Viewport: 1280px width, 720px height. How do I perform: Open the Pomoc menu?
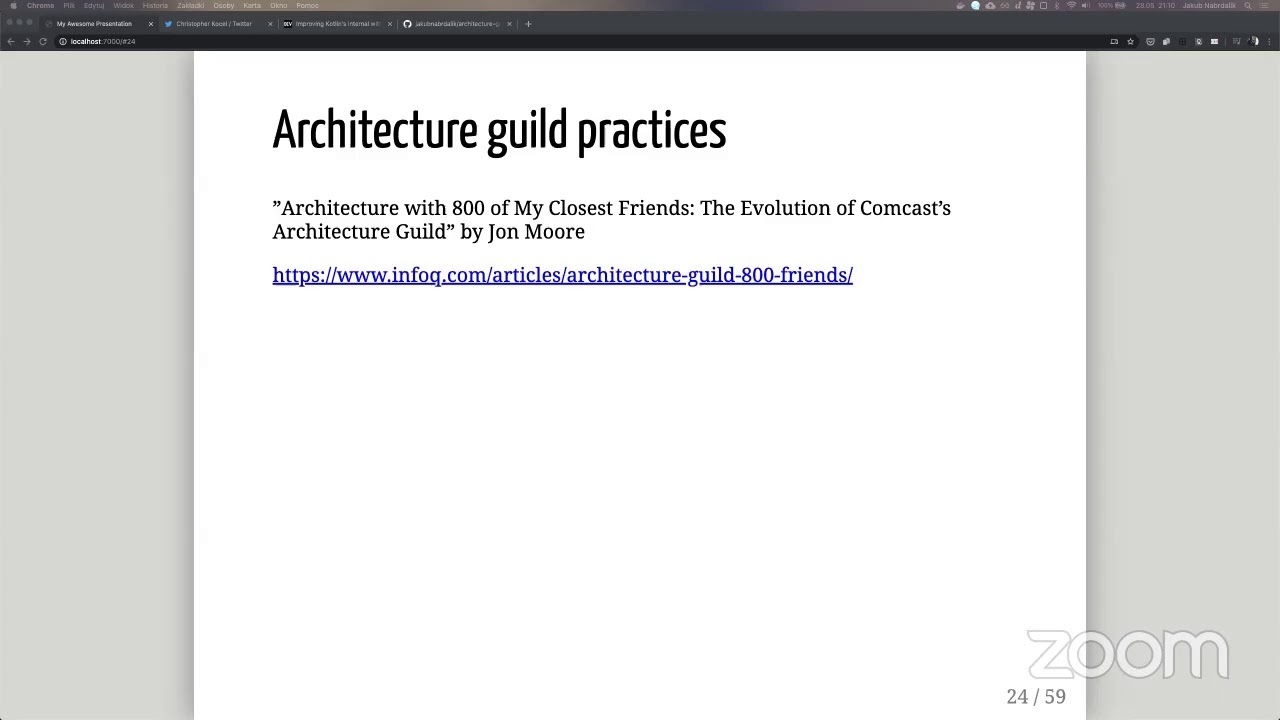307,5
